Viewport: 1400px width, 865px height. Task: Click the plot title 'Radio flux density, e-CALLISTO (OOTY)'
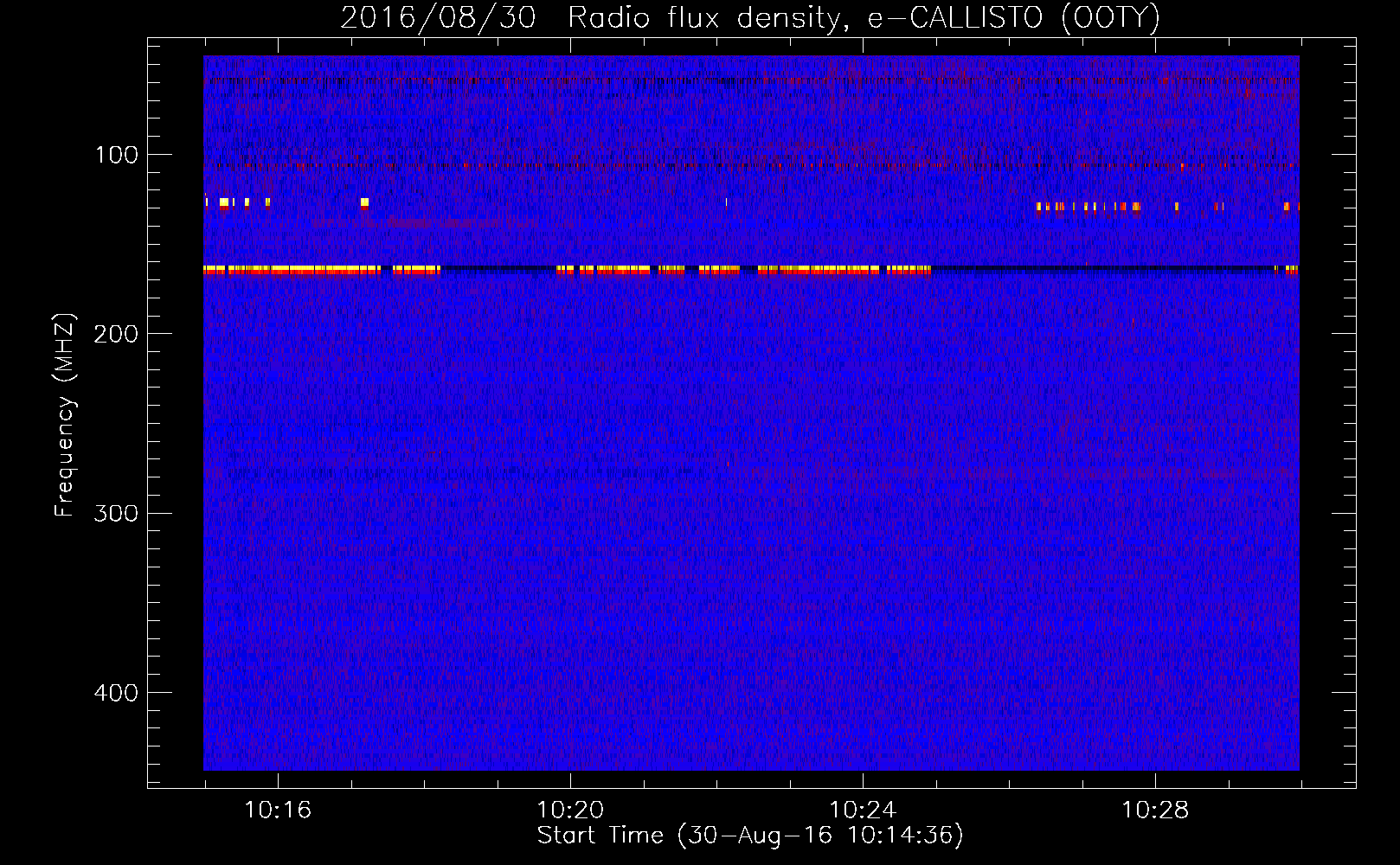pyautogui.click(x=864, y=18)
